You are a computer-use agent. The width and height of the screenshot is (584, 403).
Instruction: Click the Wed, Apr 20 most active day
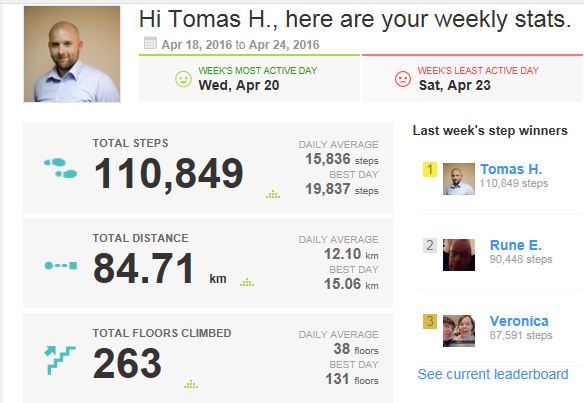(x=239, y=85)
